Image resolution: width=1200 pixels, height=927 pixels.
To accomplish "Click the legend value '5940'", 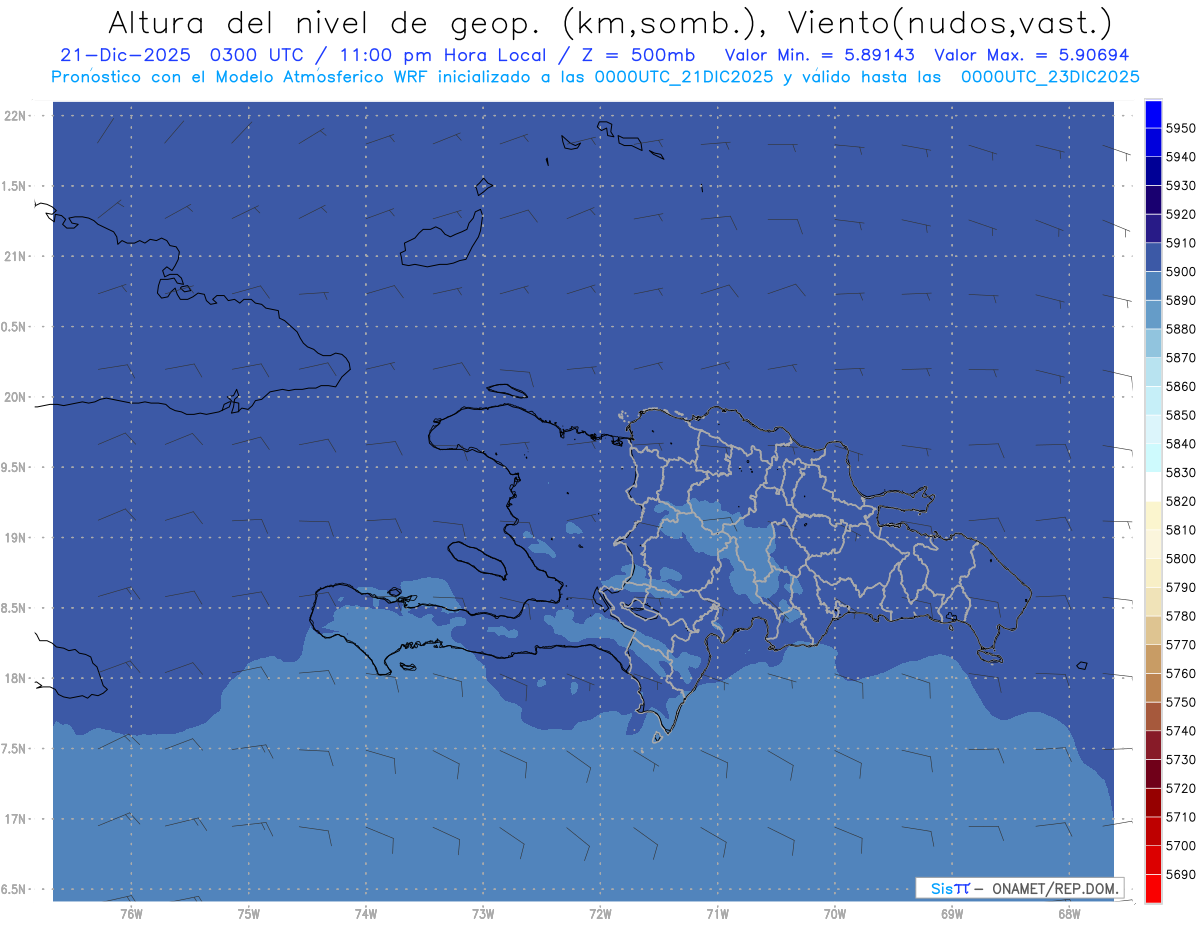I will (1181, 157).
